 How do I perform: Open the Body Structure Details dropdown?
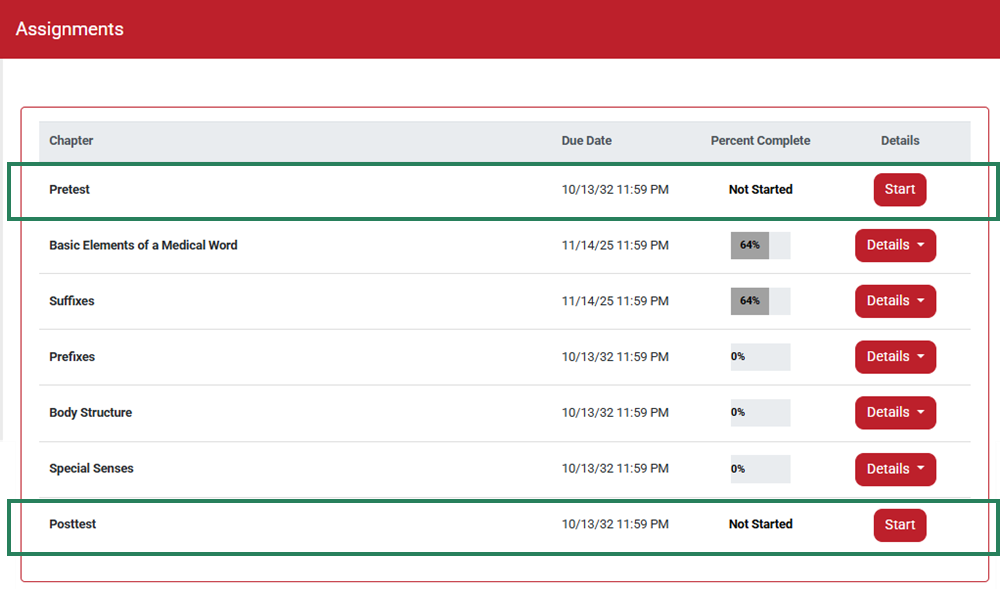point(895,412)
